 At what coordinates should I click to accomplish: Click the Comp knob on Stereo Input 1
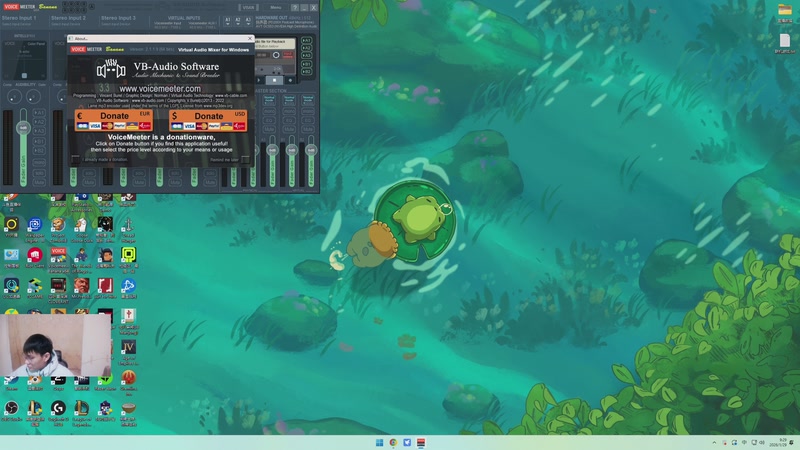click(14, 96)
